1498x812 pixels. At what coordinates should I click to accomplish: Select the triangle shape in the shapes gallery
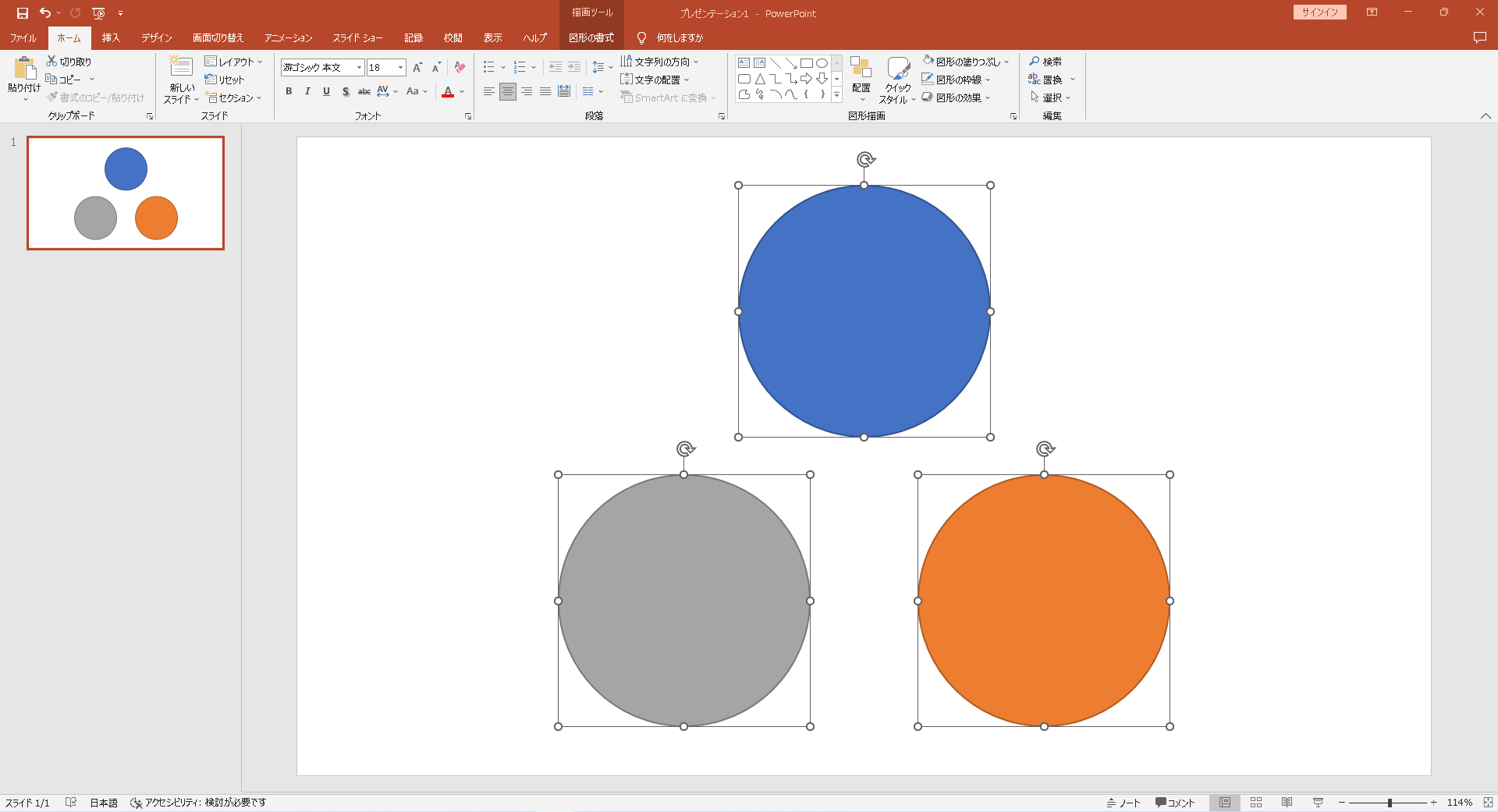(759, 79)
